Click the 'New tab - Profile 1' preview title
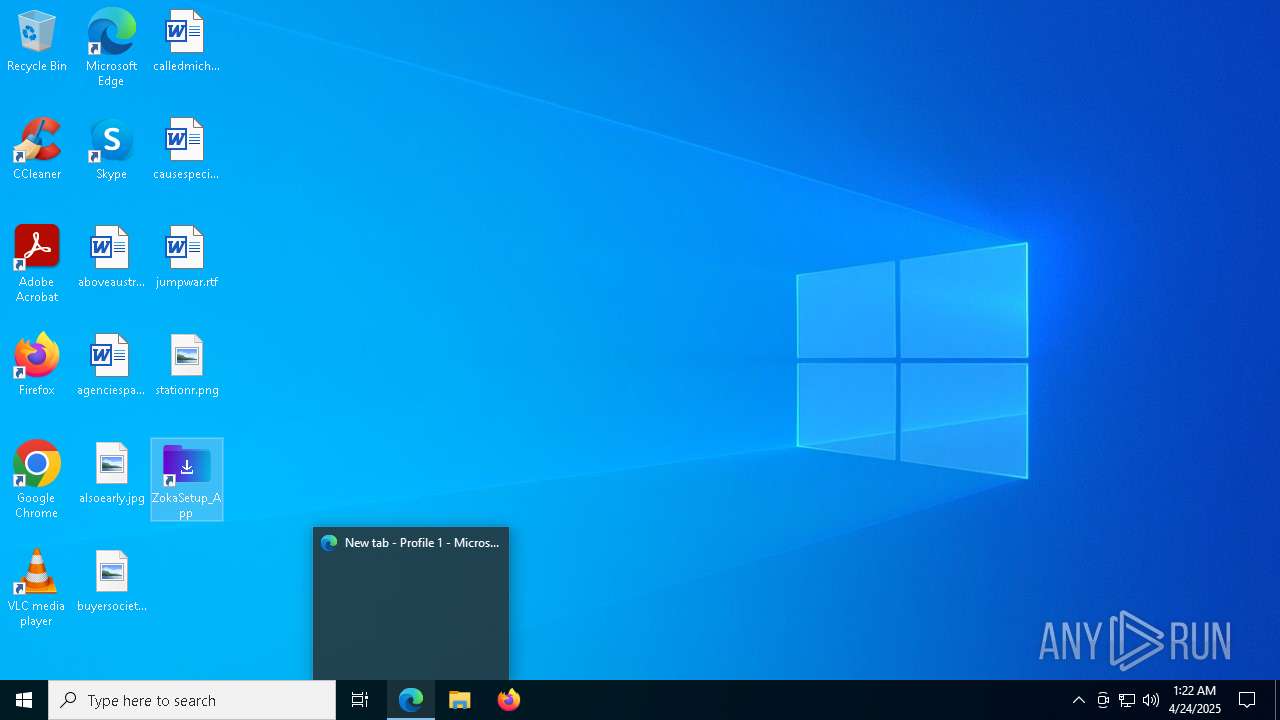The image size is (1280, 720). 421,543
